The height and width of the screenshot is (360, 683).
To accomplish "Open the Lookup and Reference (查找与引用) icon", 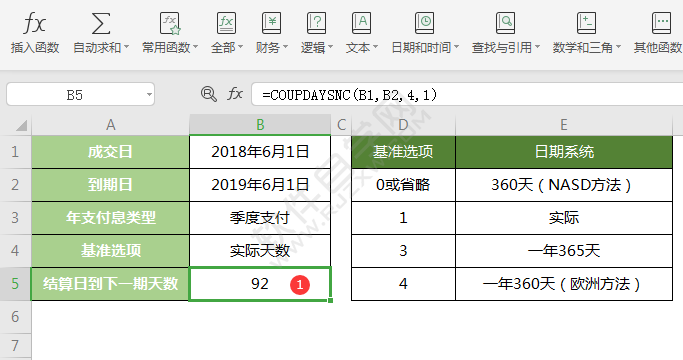I will (x=505, y=23).
